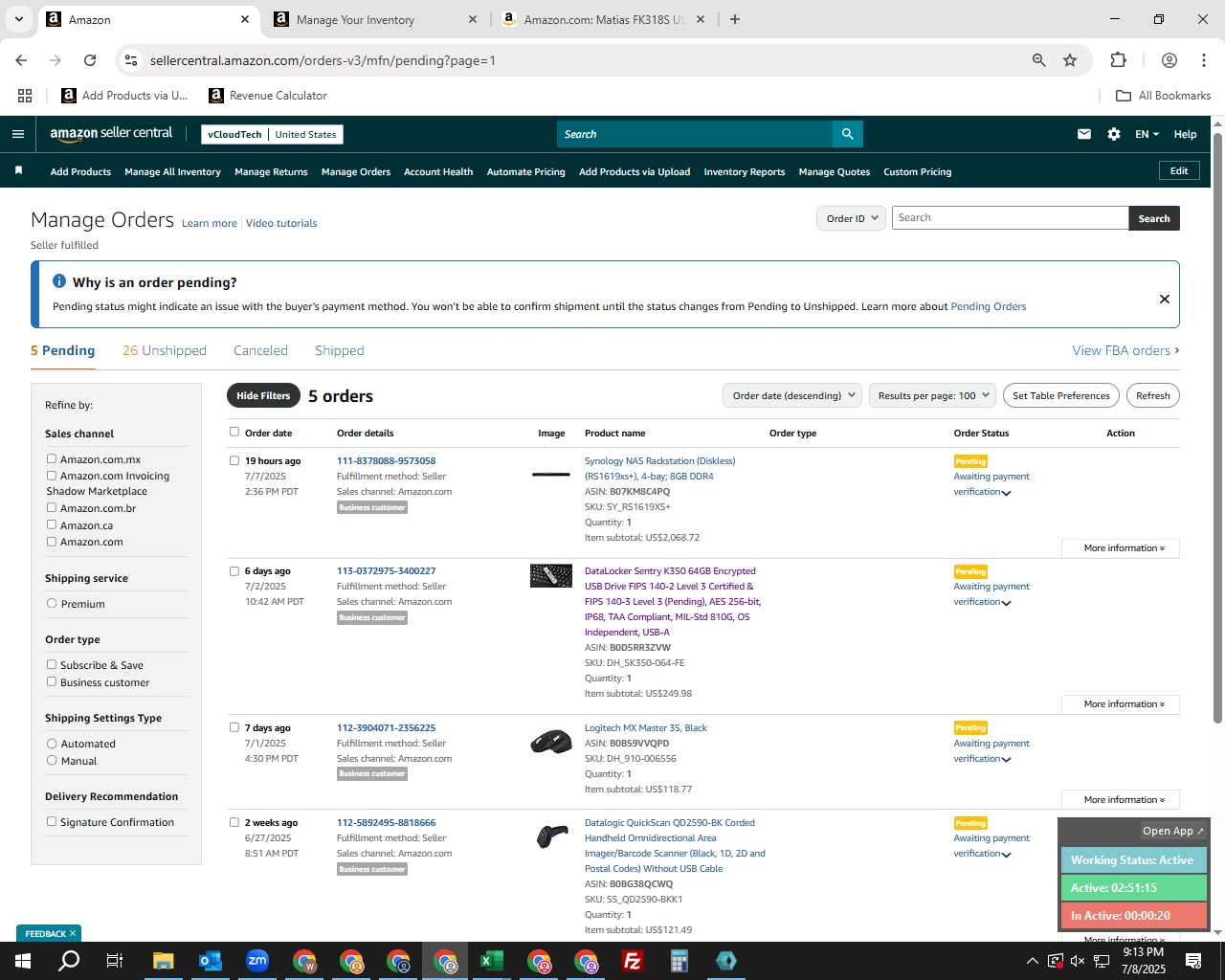
Task: Expand More information for Synology order
Action: coord(1121,548)
